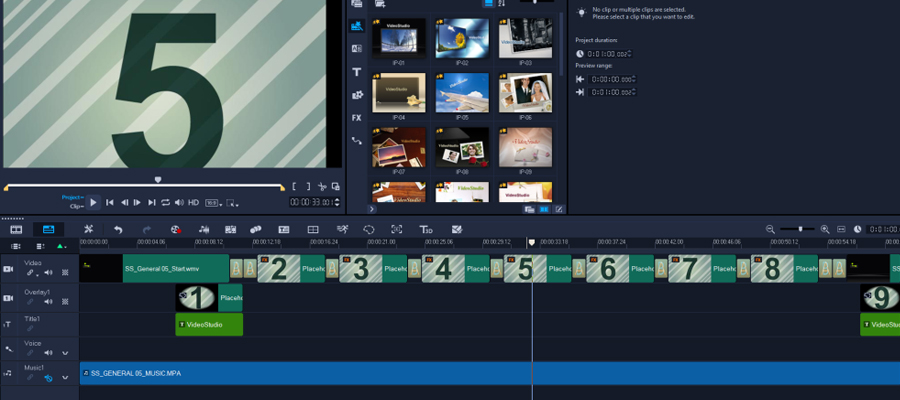This screenshot has height=400, width=900.
Task: Click the Undo arrow in timeline toolbar
Action: coord(118,230)
